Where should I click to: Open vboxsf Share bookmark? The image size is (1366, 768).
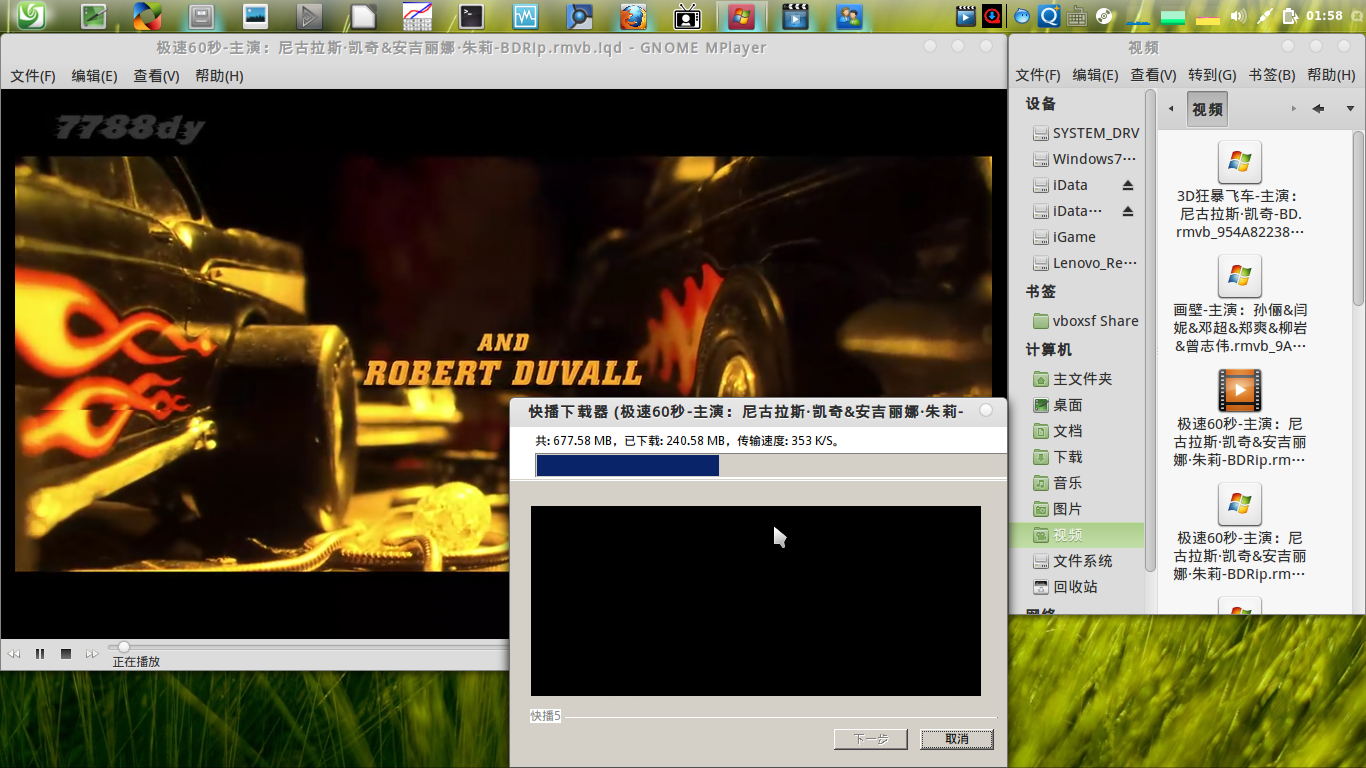(1085, 321)
